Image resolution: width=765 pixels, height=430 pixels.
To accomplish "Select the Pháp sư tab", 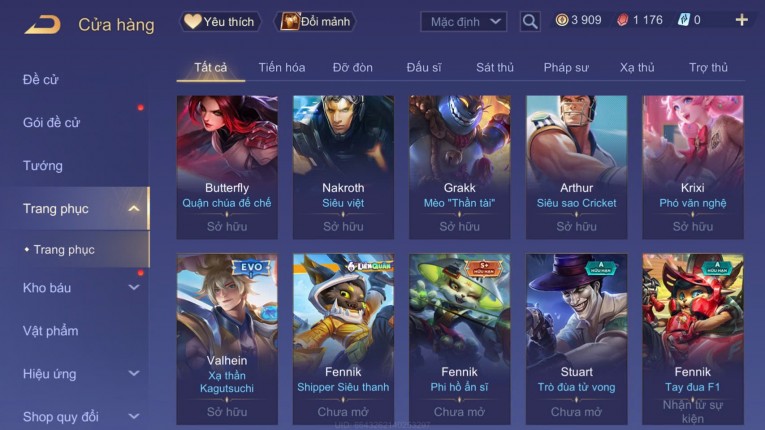I will 566,67.
